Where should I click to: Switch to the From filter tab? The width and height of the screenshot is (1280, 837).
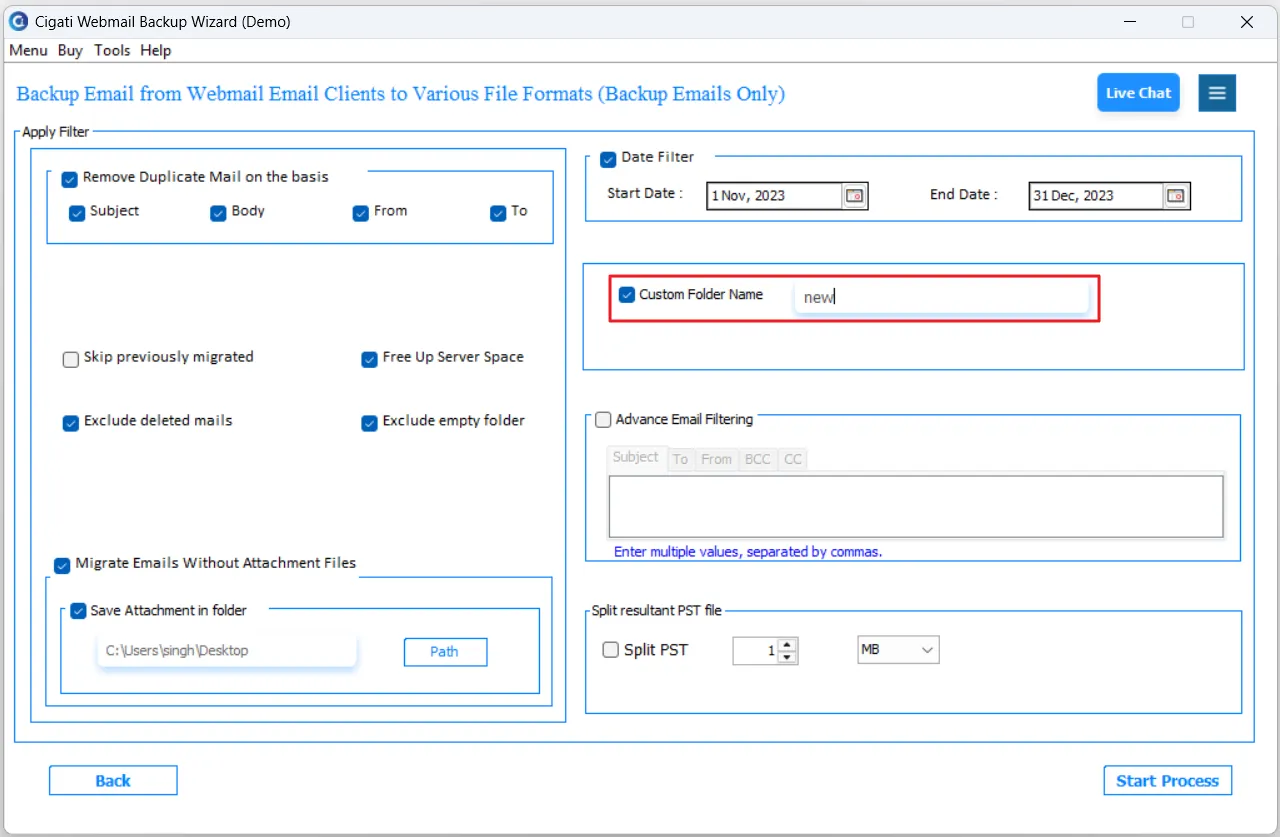click(716, 459)
